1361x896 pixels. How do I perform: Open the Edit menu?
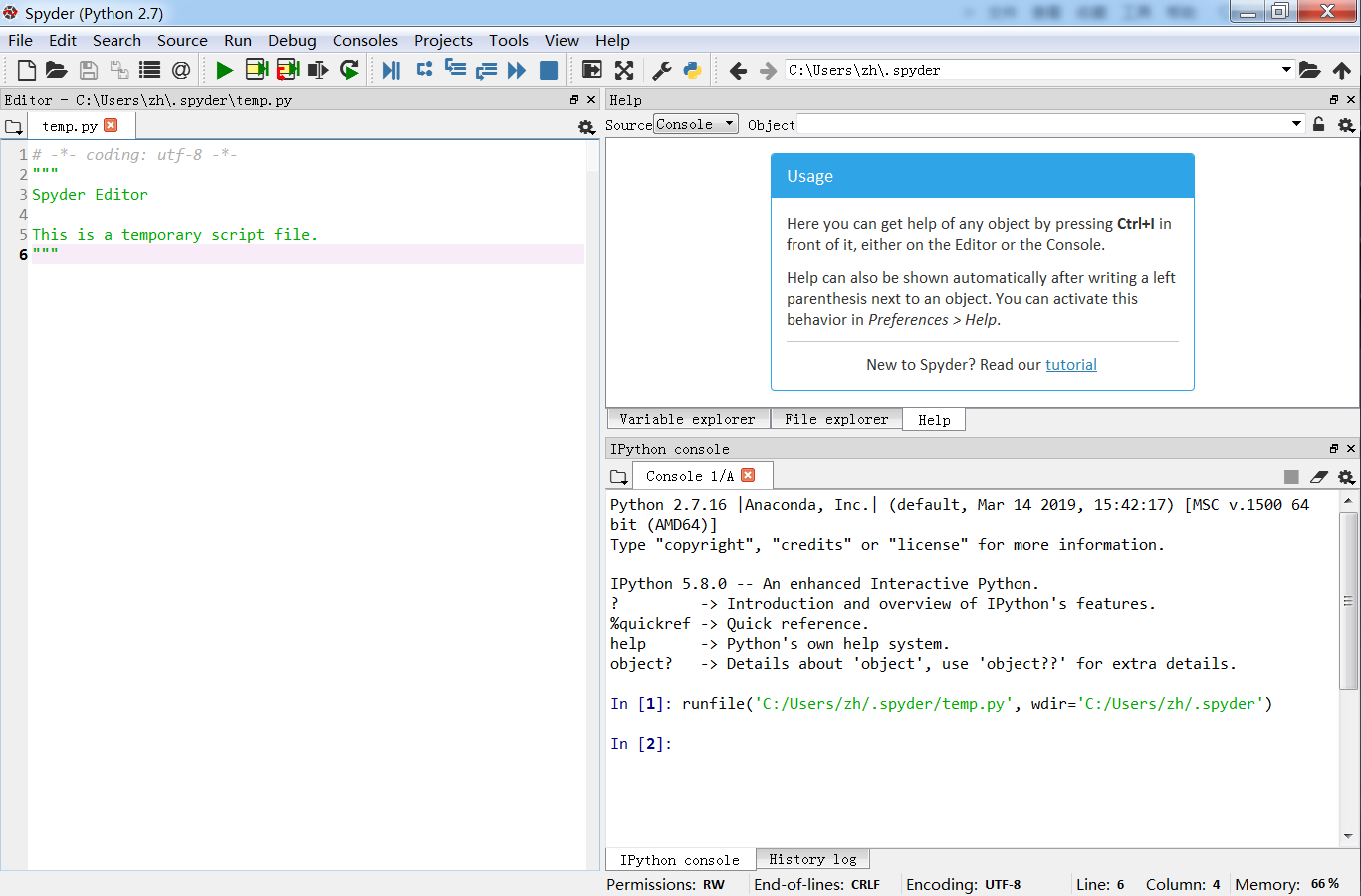(63, 40)
